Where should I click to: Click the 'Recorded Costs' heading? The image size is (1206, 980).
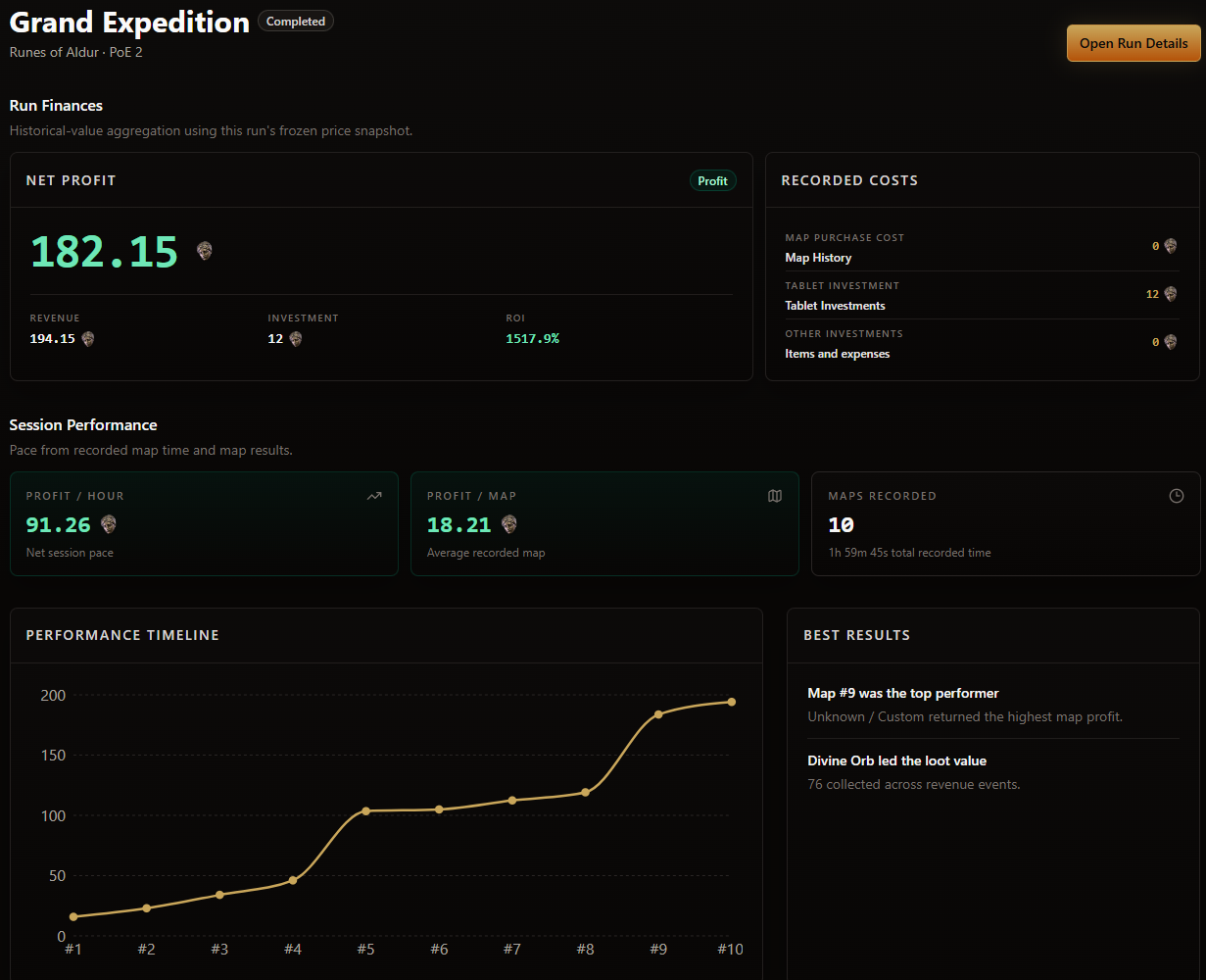pos(849,180)
